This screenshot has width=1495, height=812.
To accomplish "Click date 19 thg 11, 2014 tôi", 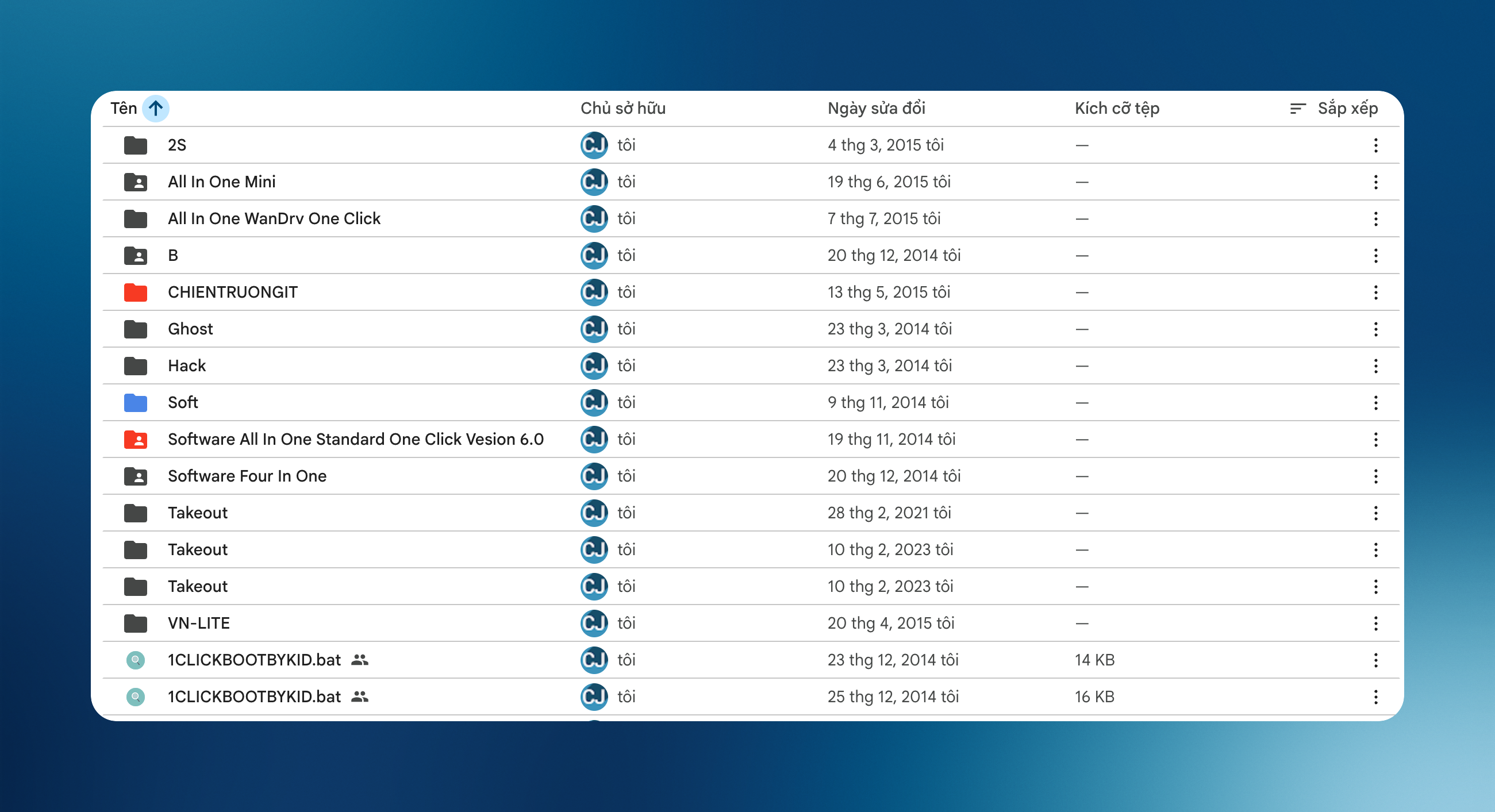I will [x=891, y=440].
